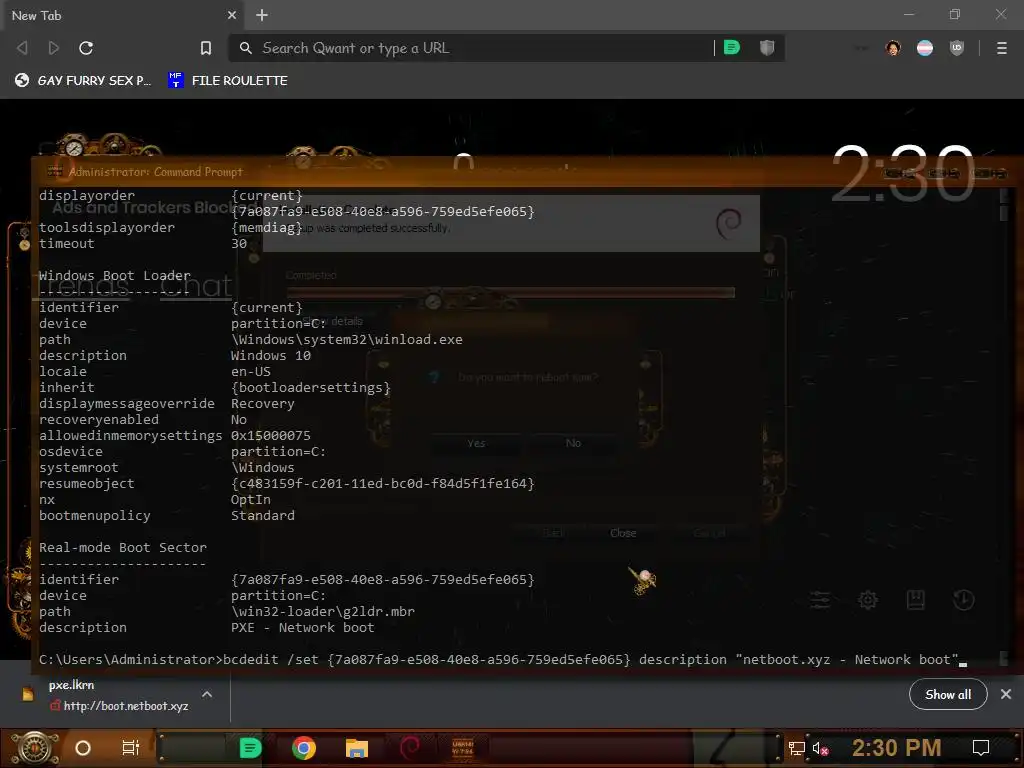Open the pink-blue striped profile icon

point(925,48)
